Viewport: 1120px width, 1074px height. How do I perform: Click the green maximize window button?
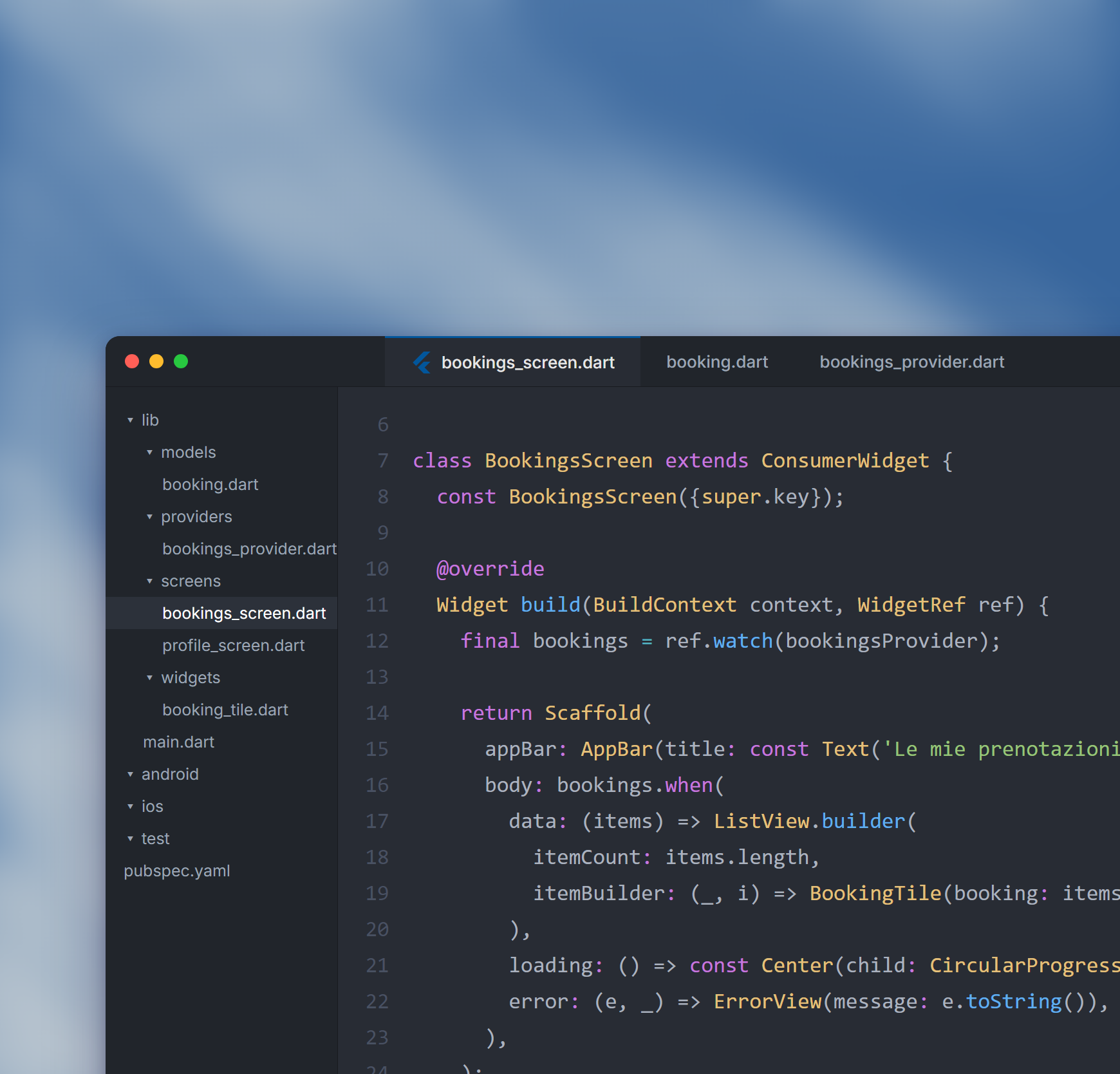pyautogui.click(x=181, y=361)
